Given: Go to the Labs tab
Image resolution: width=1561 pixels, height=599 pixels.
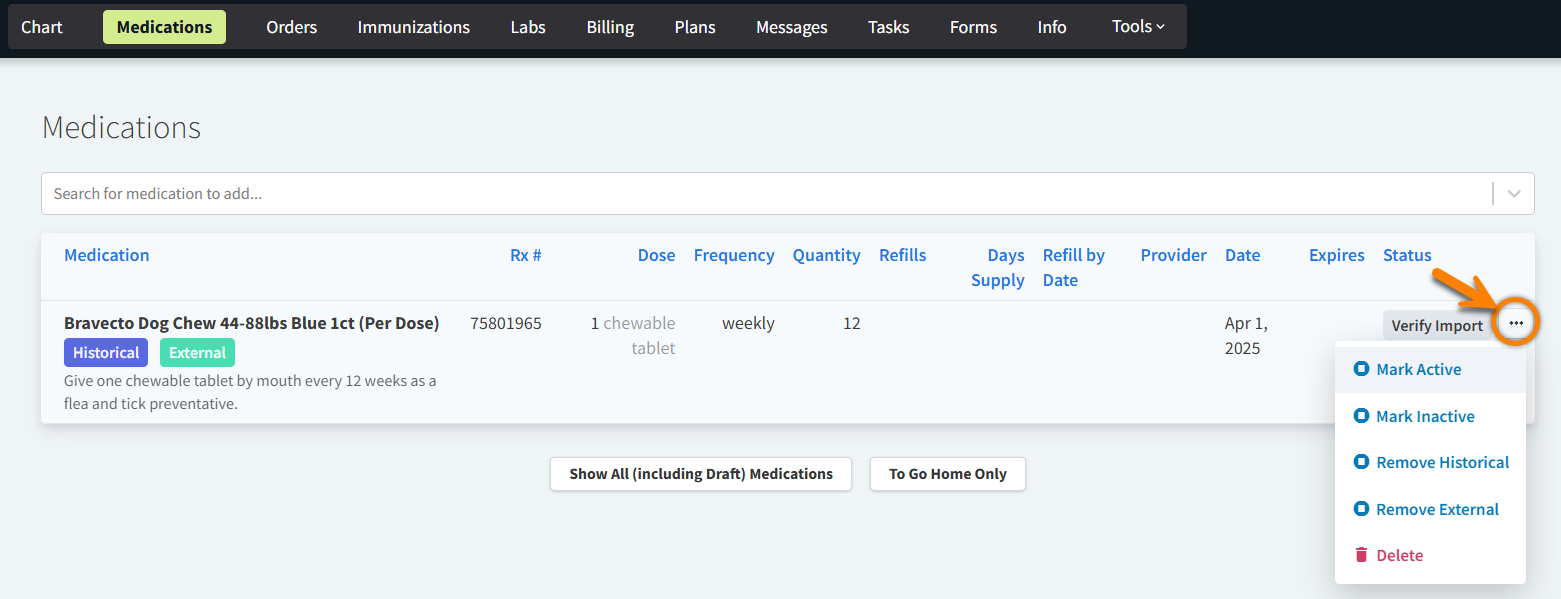Looking at the screenshot, I should click(528, 27).
